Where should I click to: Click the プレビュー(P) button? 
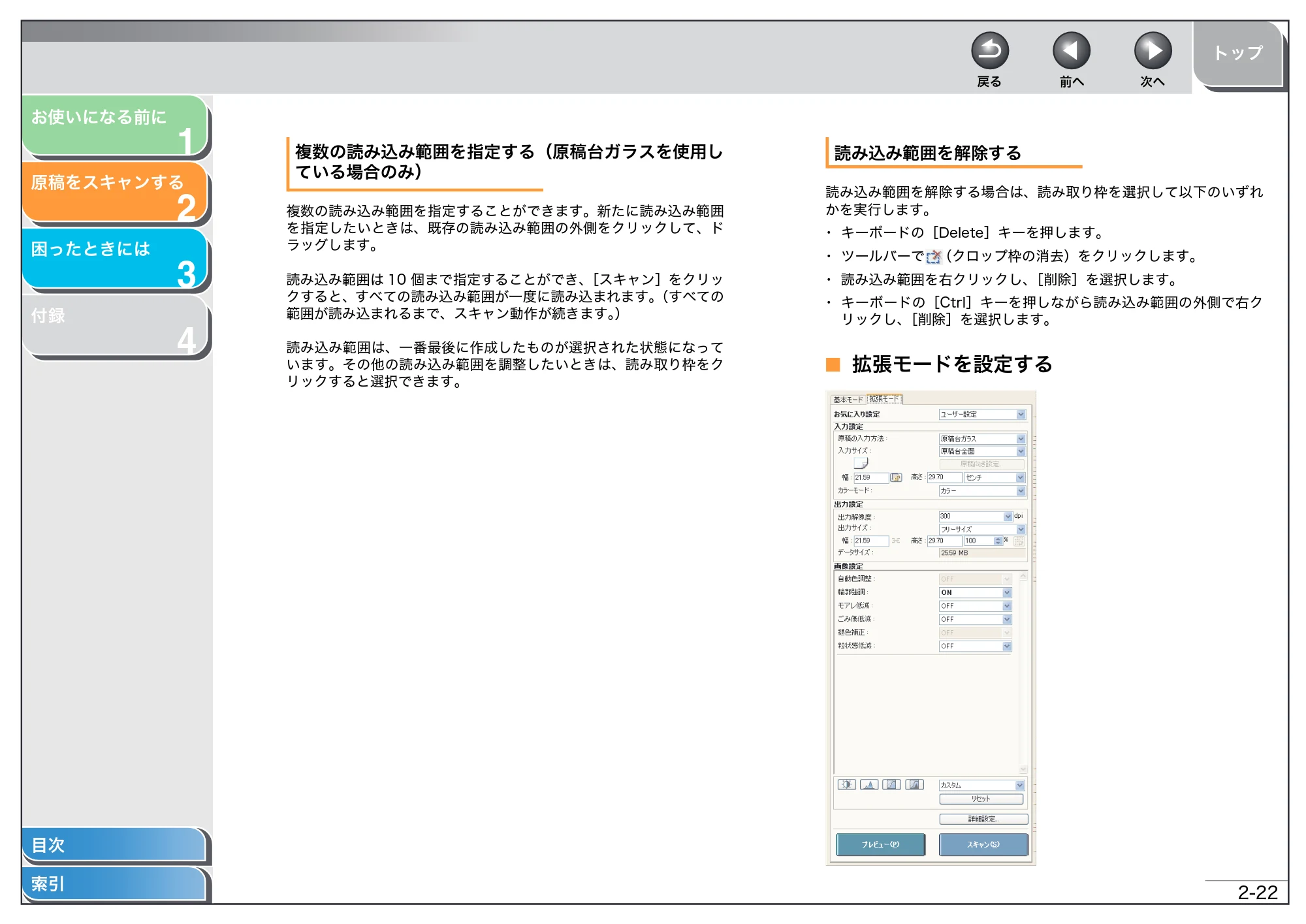pos(880,844)
